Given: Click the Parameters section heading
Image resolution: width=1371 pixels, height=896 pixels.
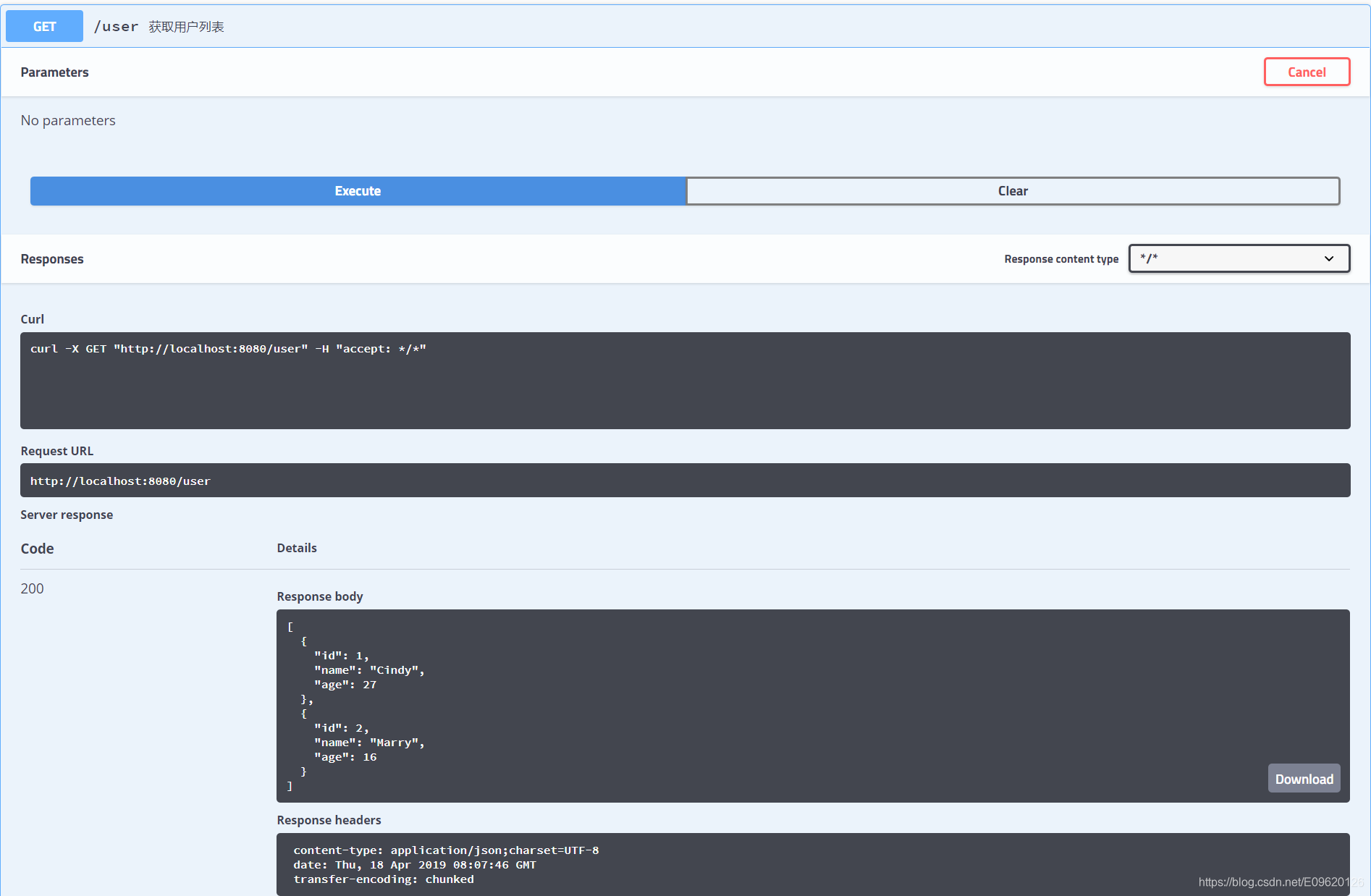Looking at the screenshot, I should [54, 72].
